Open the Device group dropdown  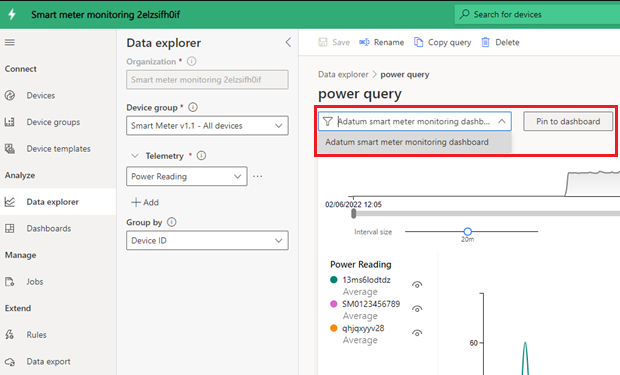coord(207,126)
